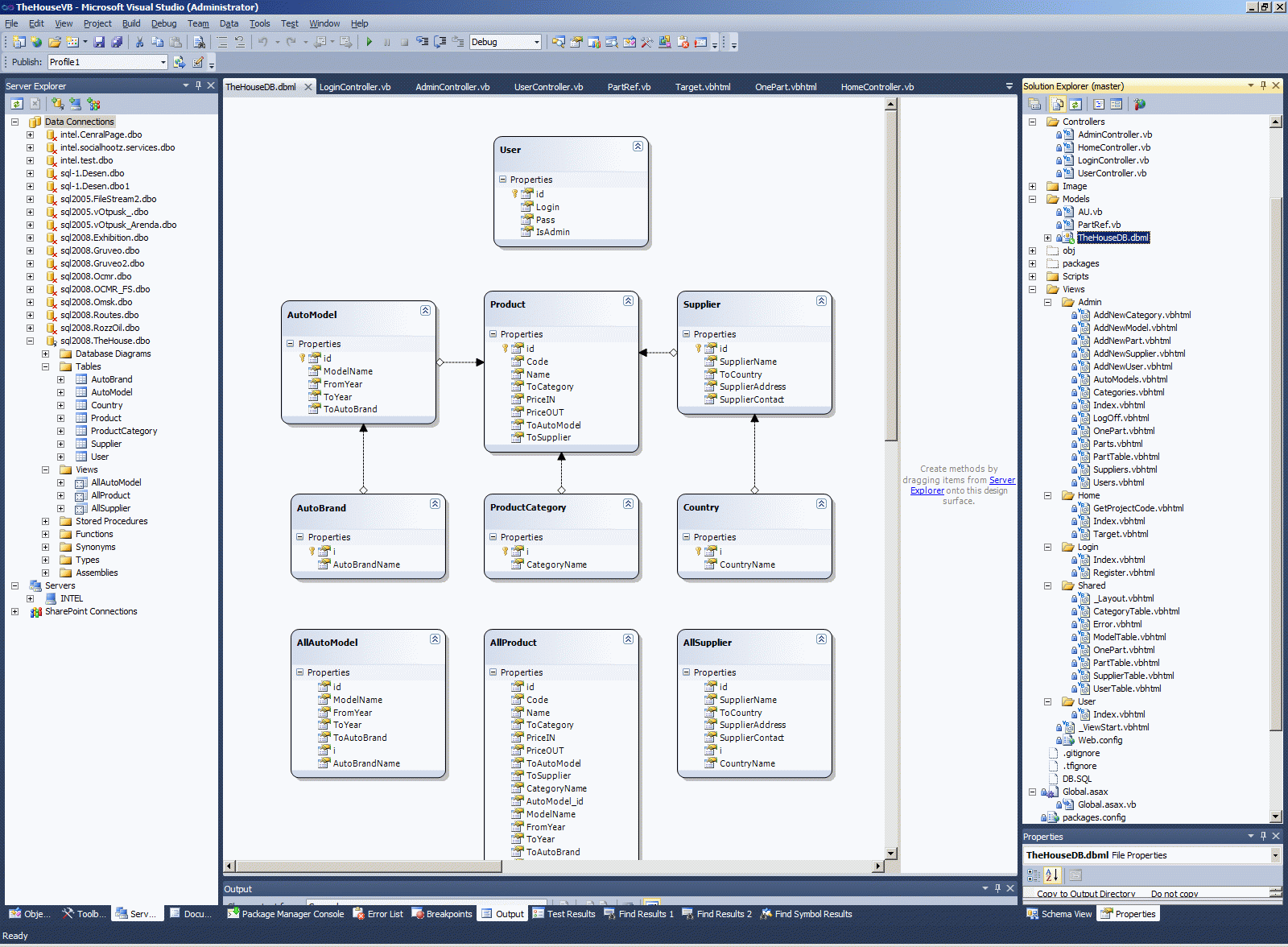The image size is (1288, 947).
Task: Click the Properties icon in Solution Explorer toolbar
Action: coord(1035,104)
